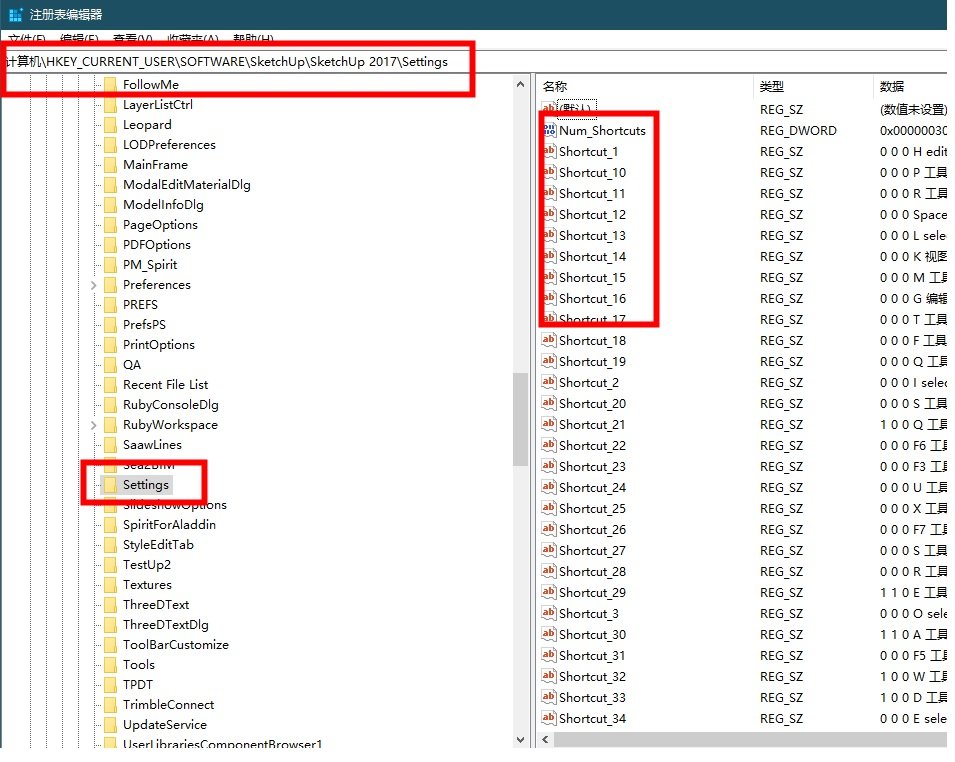Click the Preferences folder icon
This screenshot has height=762, width=955.
coord(110,285)
